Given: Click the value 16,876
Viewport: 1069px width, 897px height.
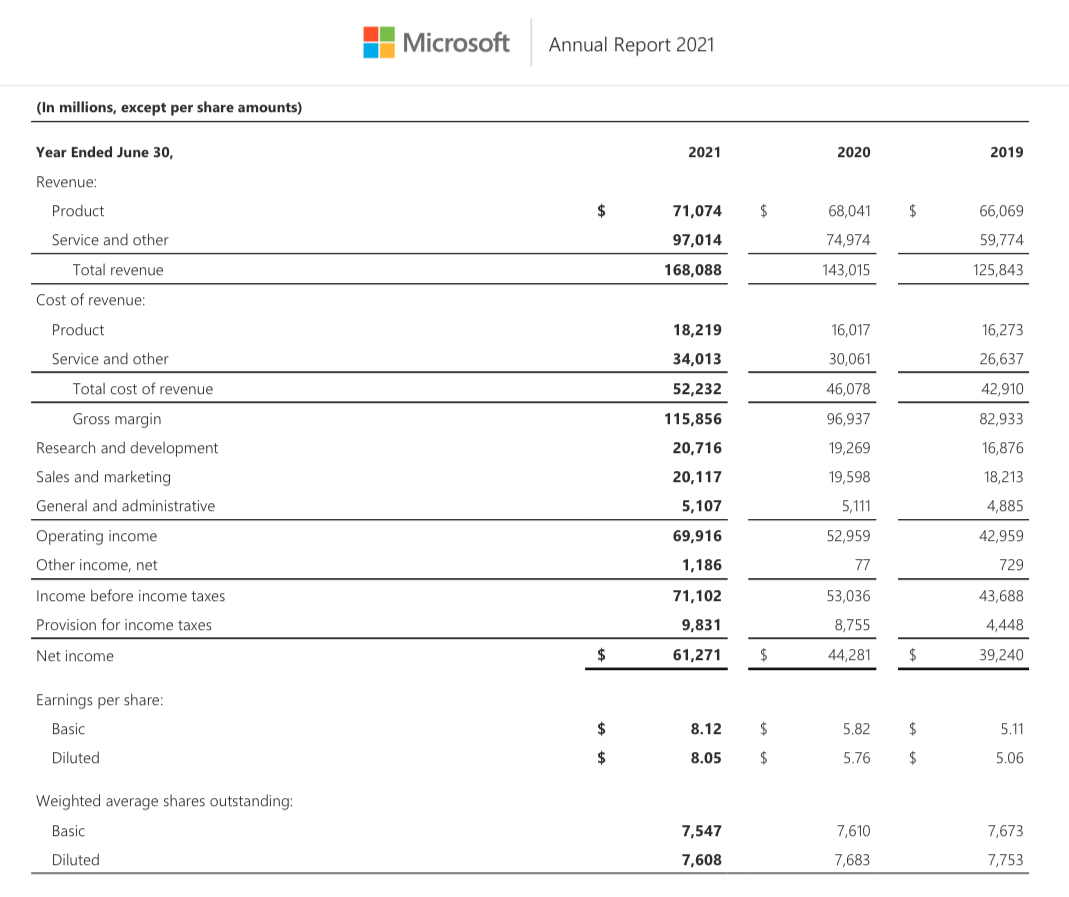Looking at the screenshot, I should [1002, 448].
